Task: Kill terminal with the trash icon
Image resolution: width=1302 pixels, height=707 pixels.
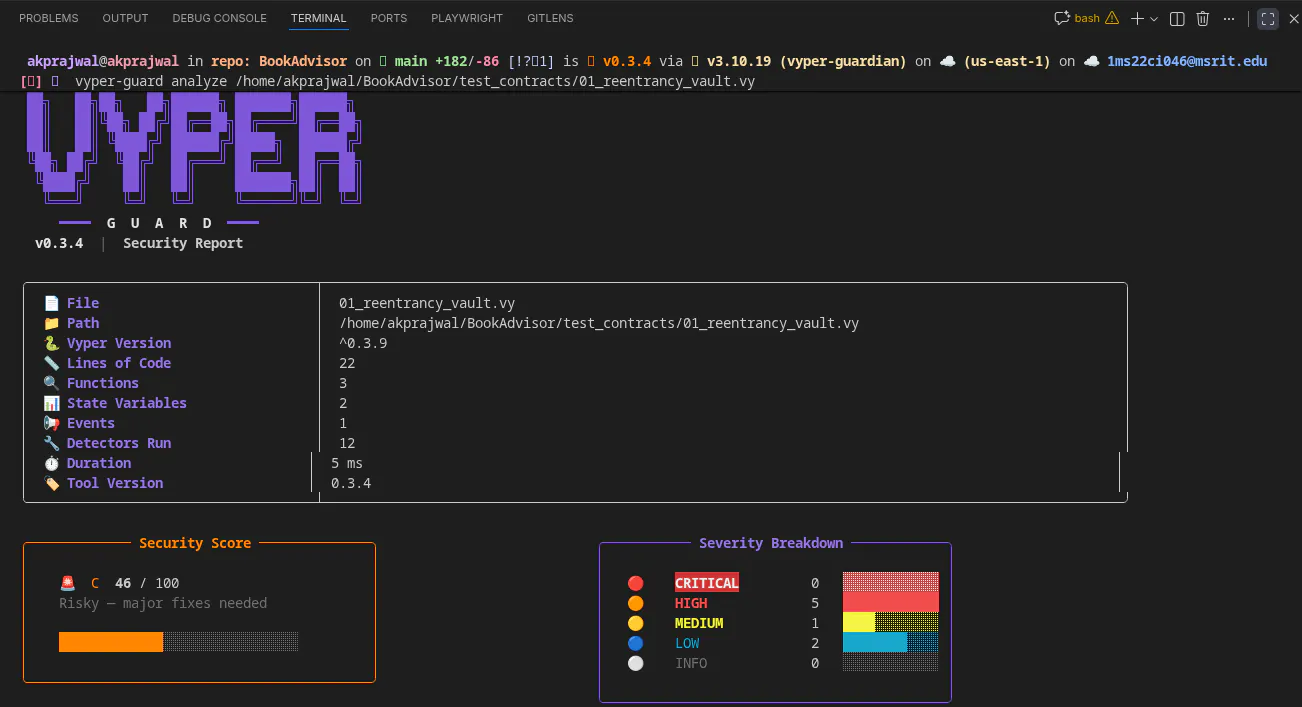Action: [x=1203, y=18]
